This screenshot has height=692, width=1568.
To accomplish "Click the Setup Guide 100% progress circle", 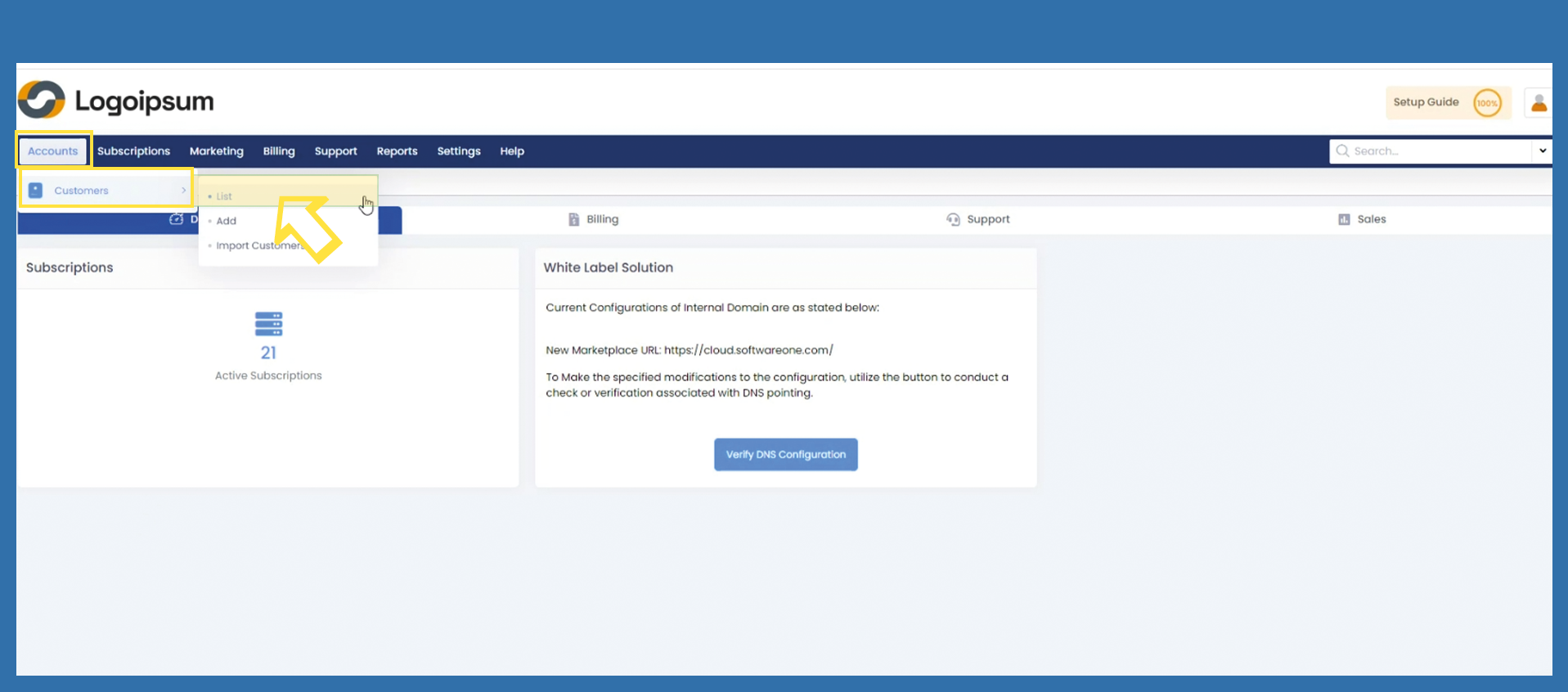I will point(1486,103).
